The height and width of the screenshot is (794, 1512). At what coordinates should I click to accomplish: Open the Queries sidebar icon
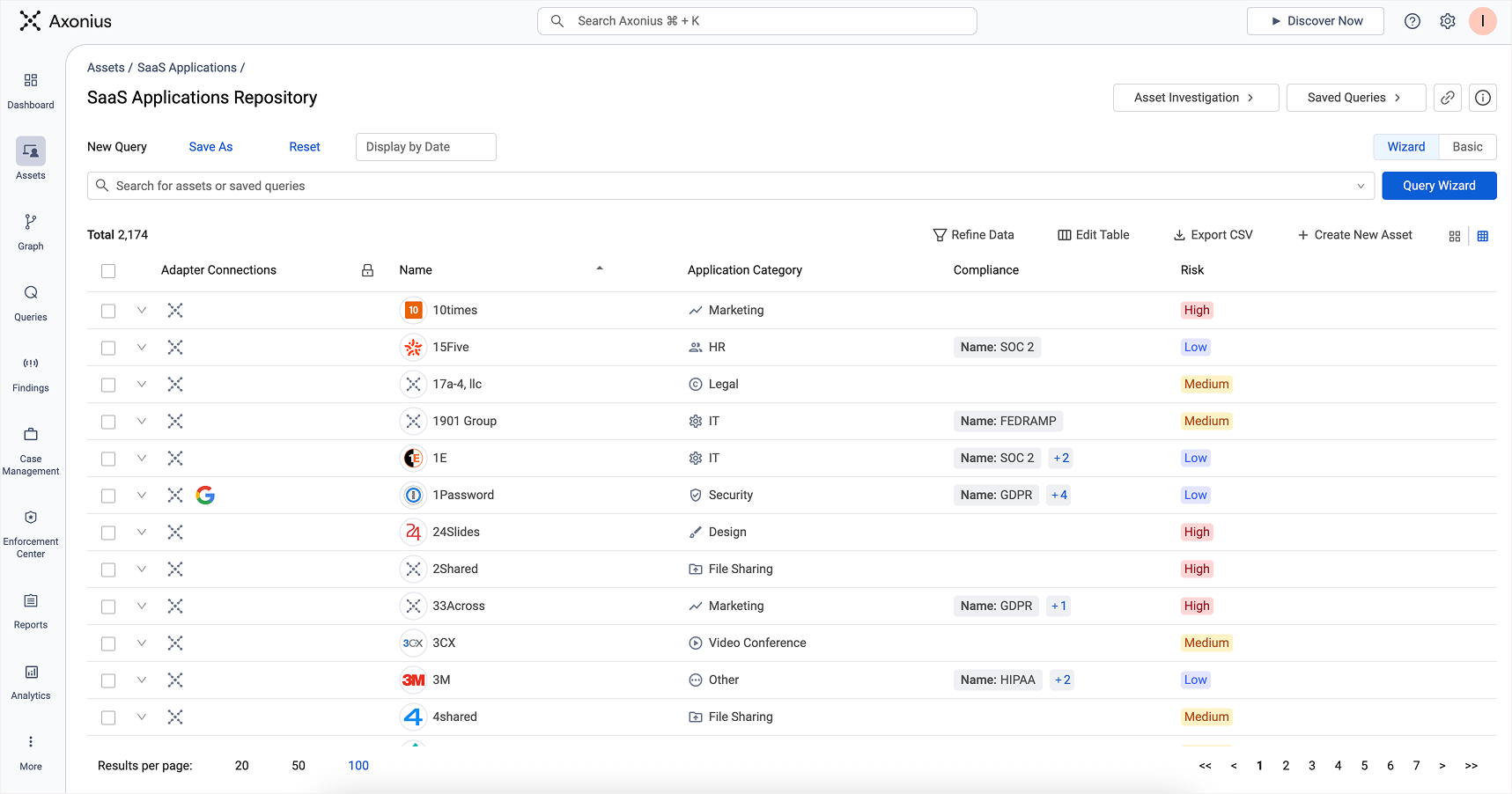pyautogui.click(x=31, y=292)
